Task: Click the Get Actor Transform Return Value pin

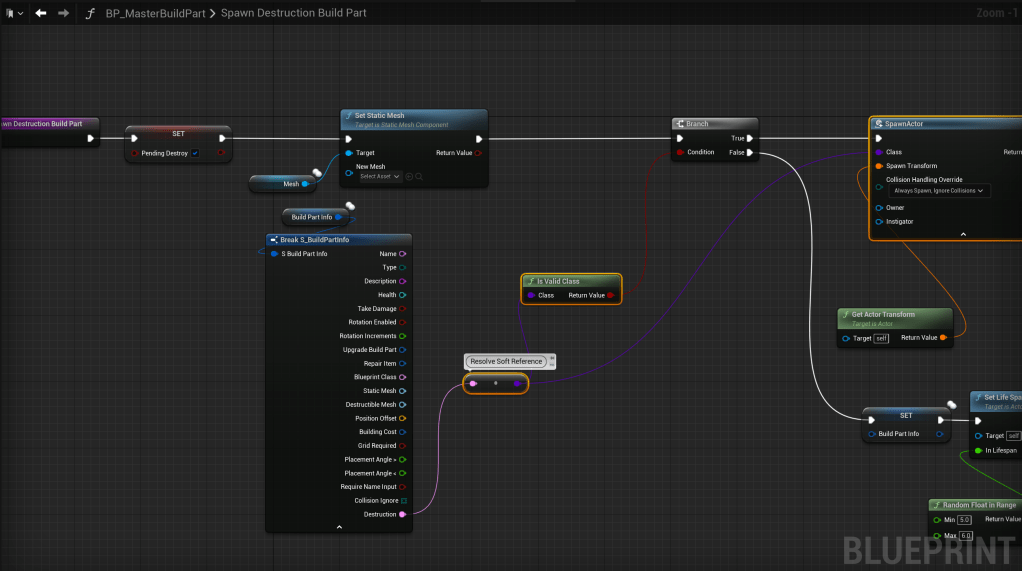Action: click(943, 338)
